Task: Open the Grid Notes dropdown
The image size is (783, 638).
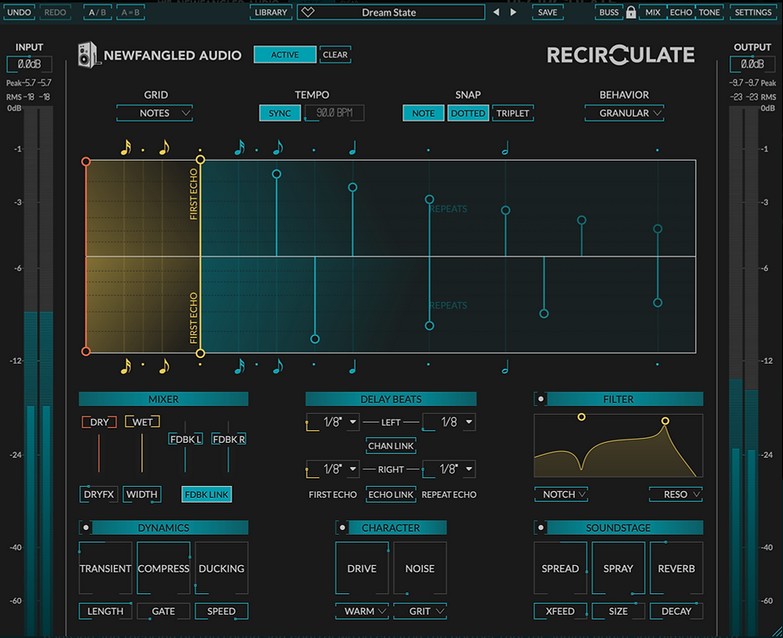Action: (155, 113)
